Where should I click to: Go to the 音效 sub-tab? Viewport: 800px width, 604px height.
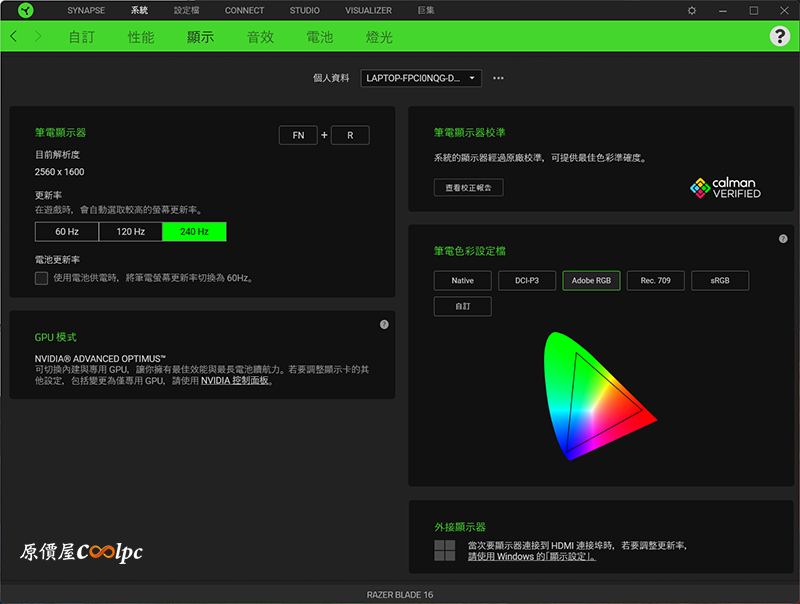click(x=260, y=37)
